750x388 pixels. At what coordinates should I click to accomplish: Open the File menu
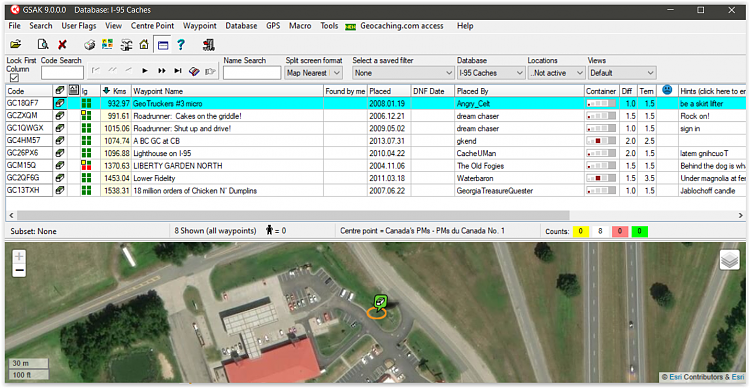click(x=14, y=26)
